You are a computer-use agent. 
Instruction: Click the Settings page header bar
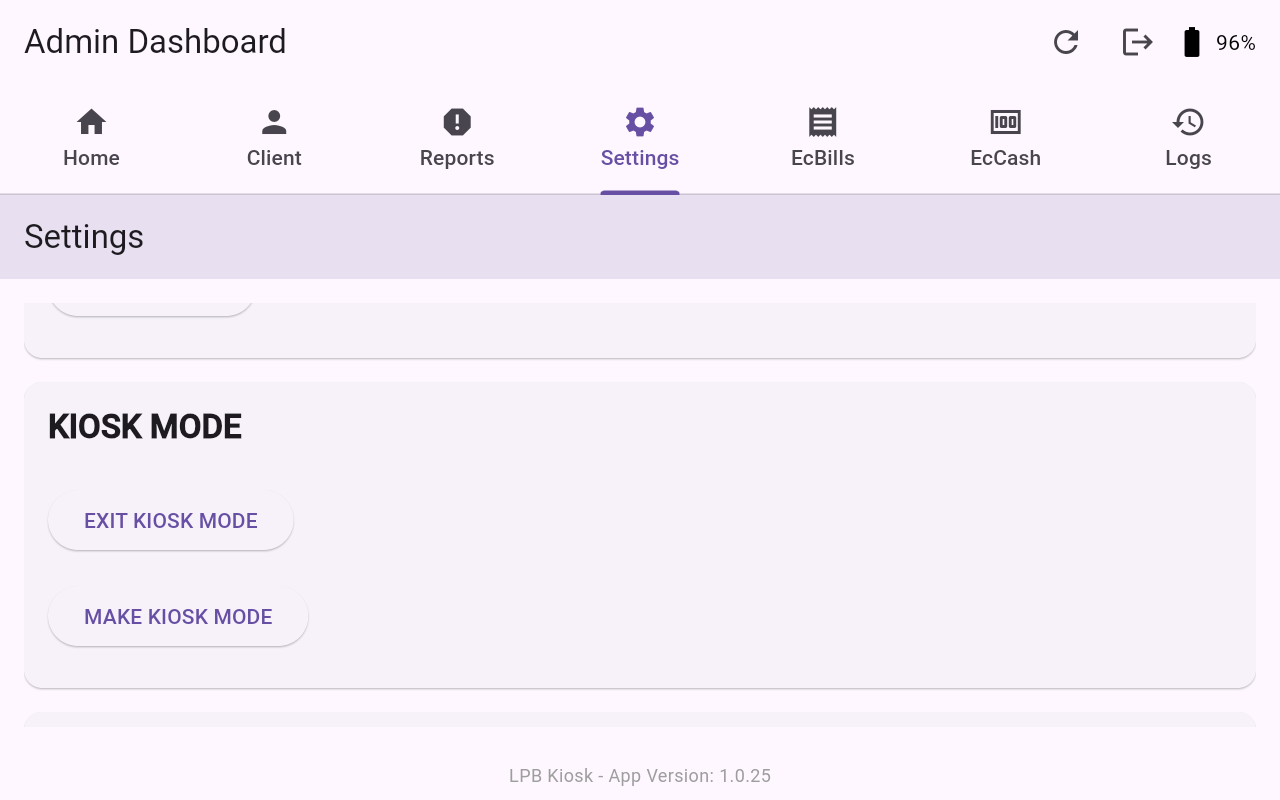(640, 237)
